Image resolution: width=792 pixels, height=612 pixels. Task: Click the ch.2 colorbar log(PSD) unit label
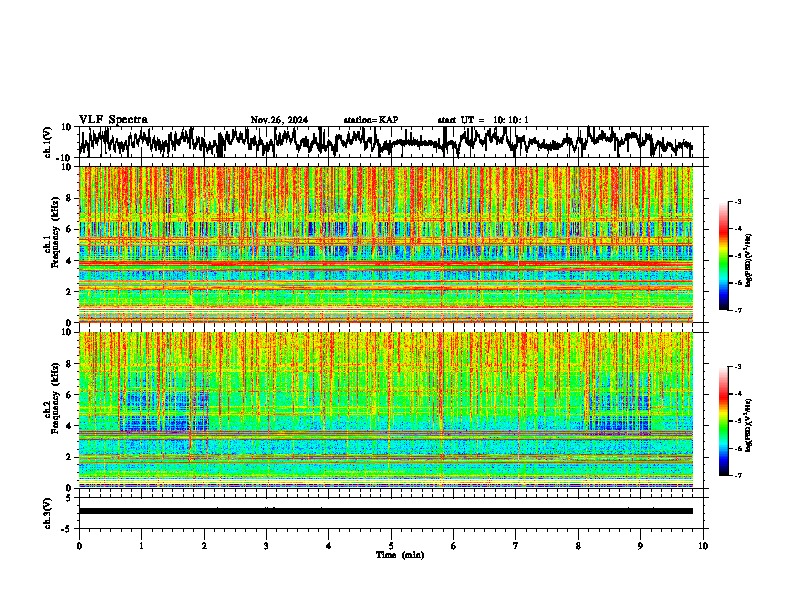[749, 425]
